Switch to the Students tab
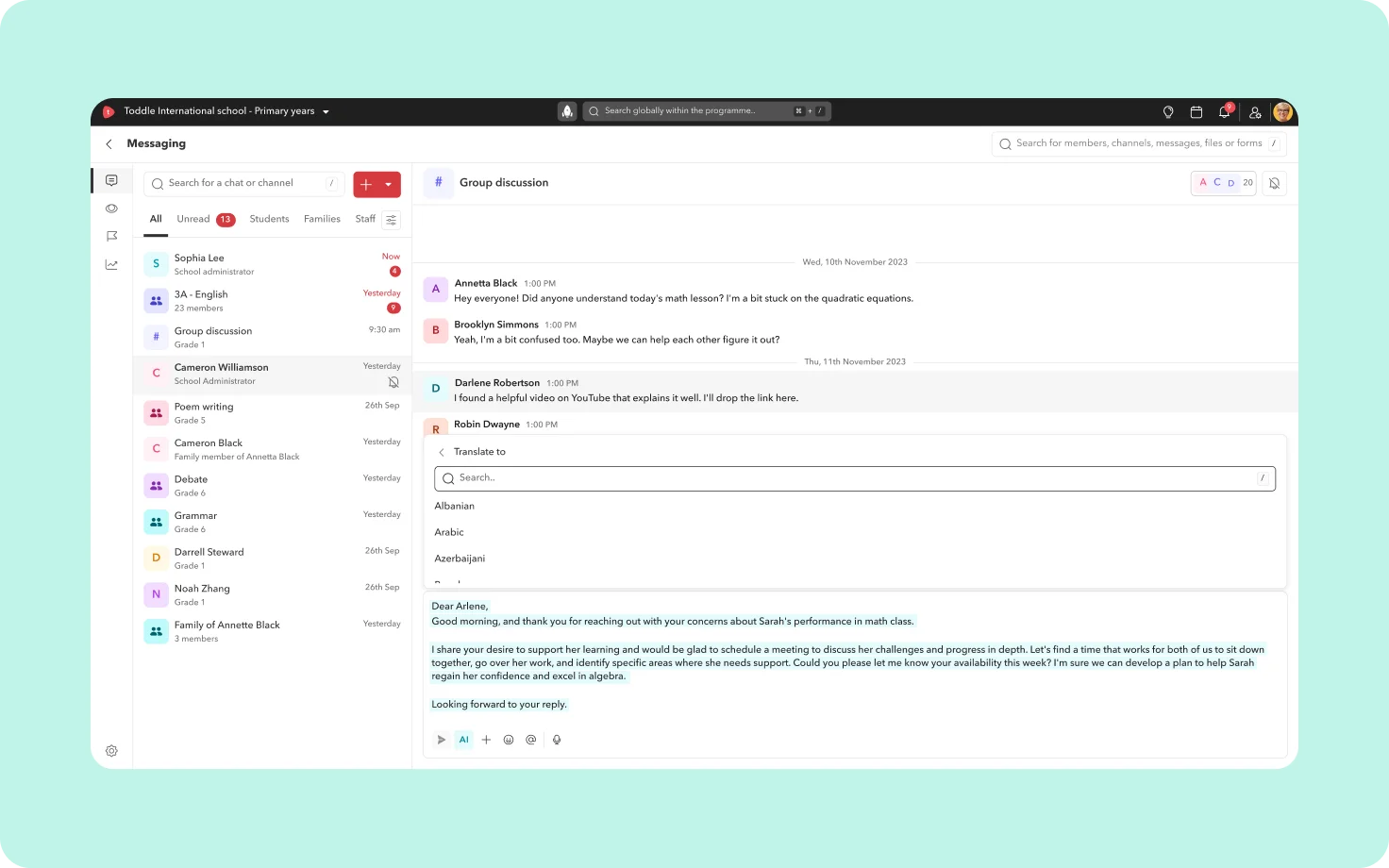Viewport: 1389px width, 868px height. (x=269, y=219)
